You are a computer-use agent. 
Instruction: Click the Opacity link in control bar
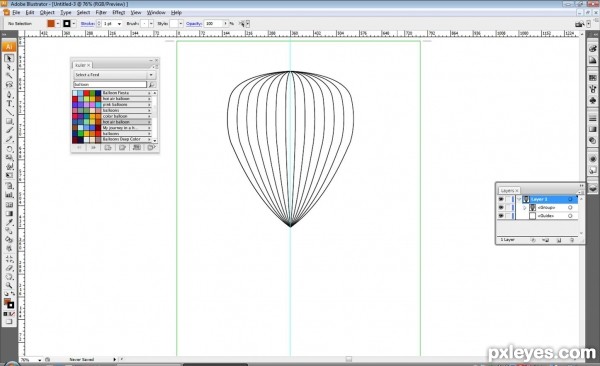(194, 24)
